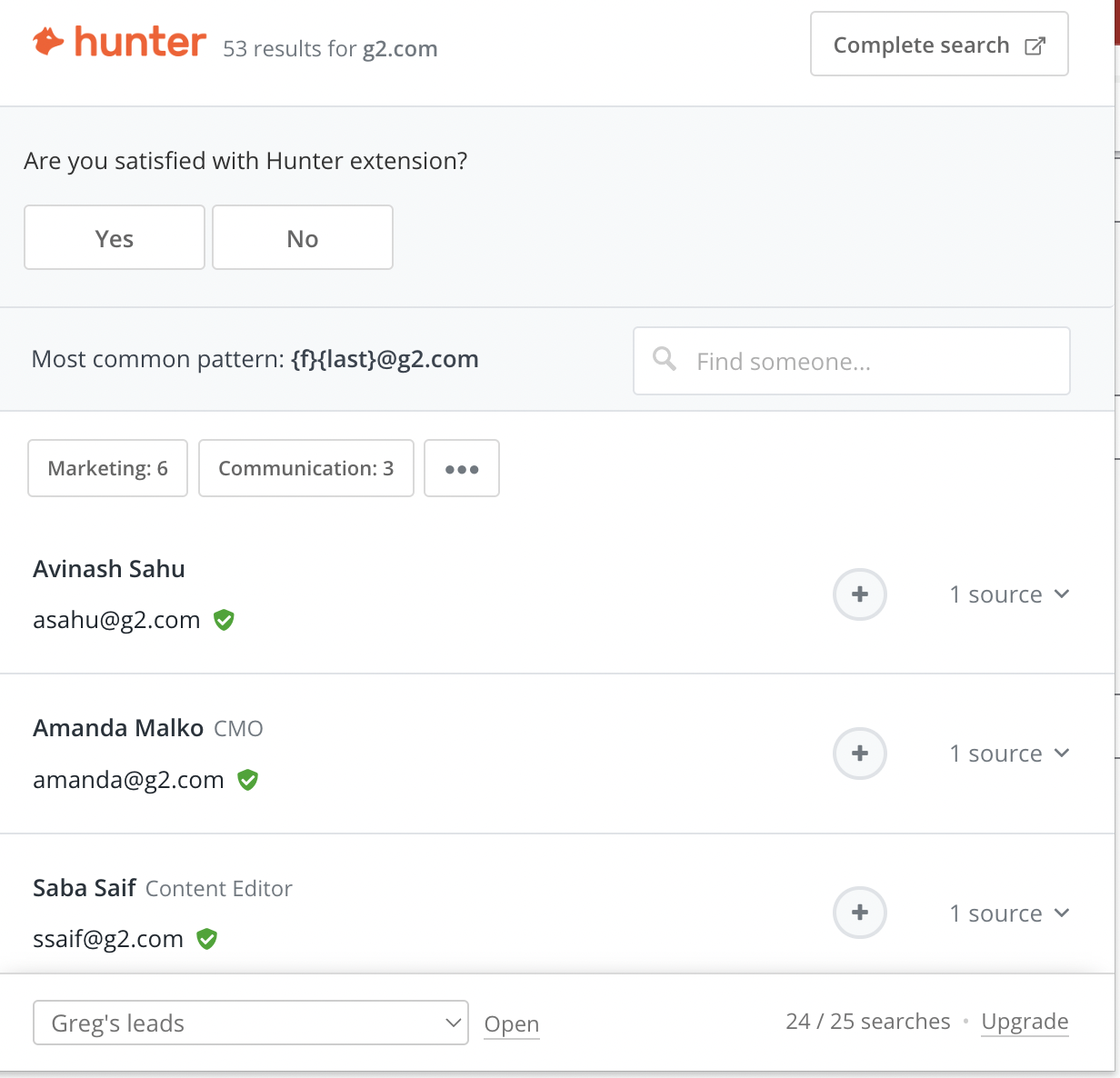Expand sources for Saba Saif
The image size is (1120, 1078).
[x=1009, y=913]
